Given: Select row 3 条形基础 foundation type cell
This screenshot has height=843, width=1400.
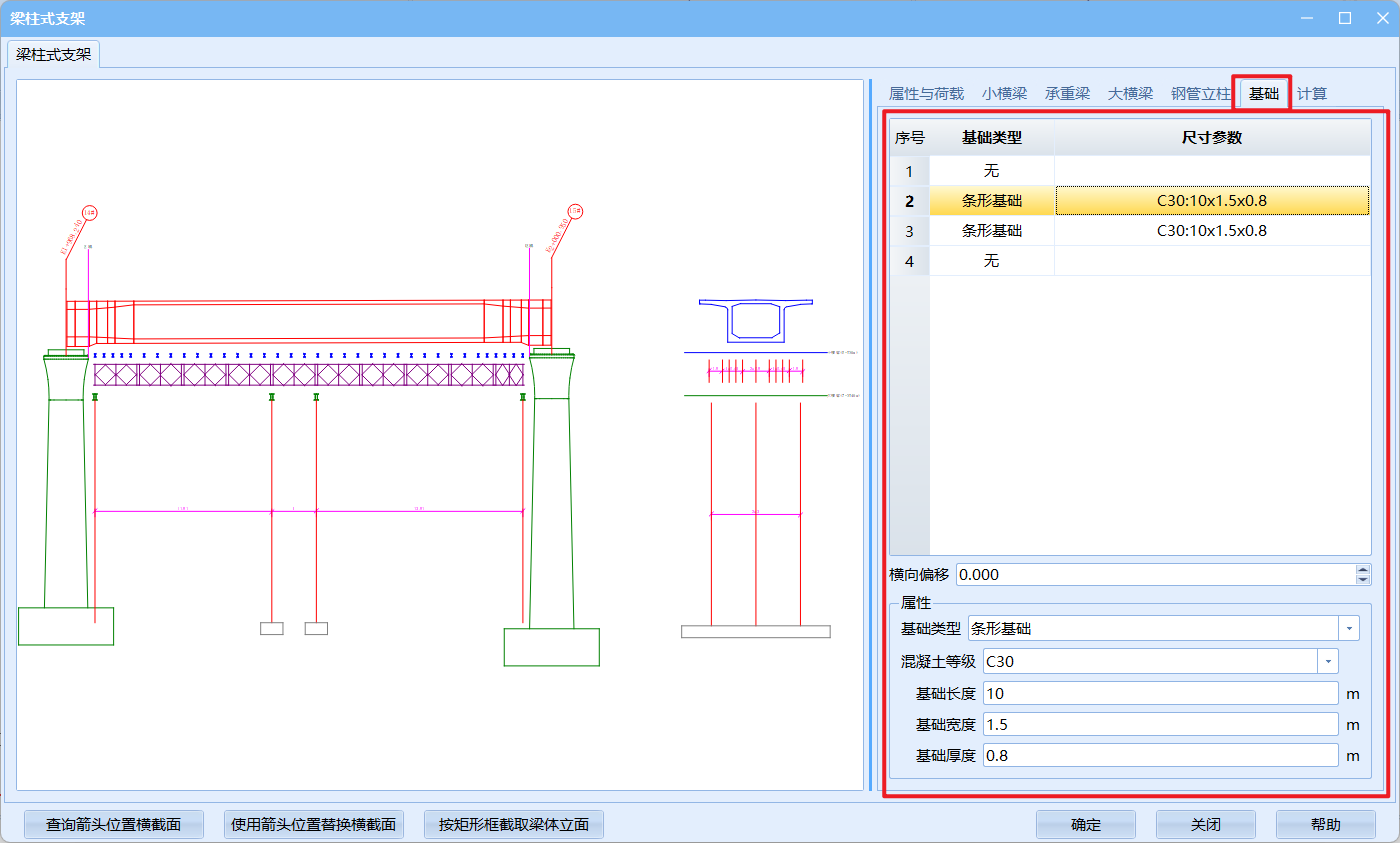Looking at the screenshot, I should click(991, 231).
